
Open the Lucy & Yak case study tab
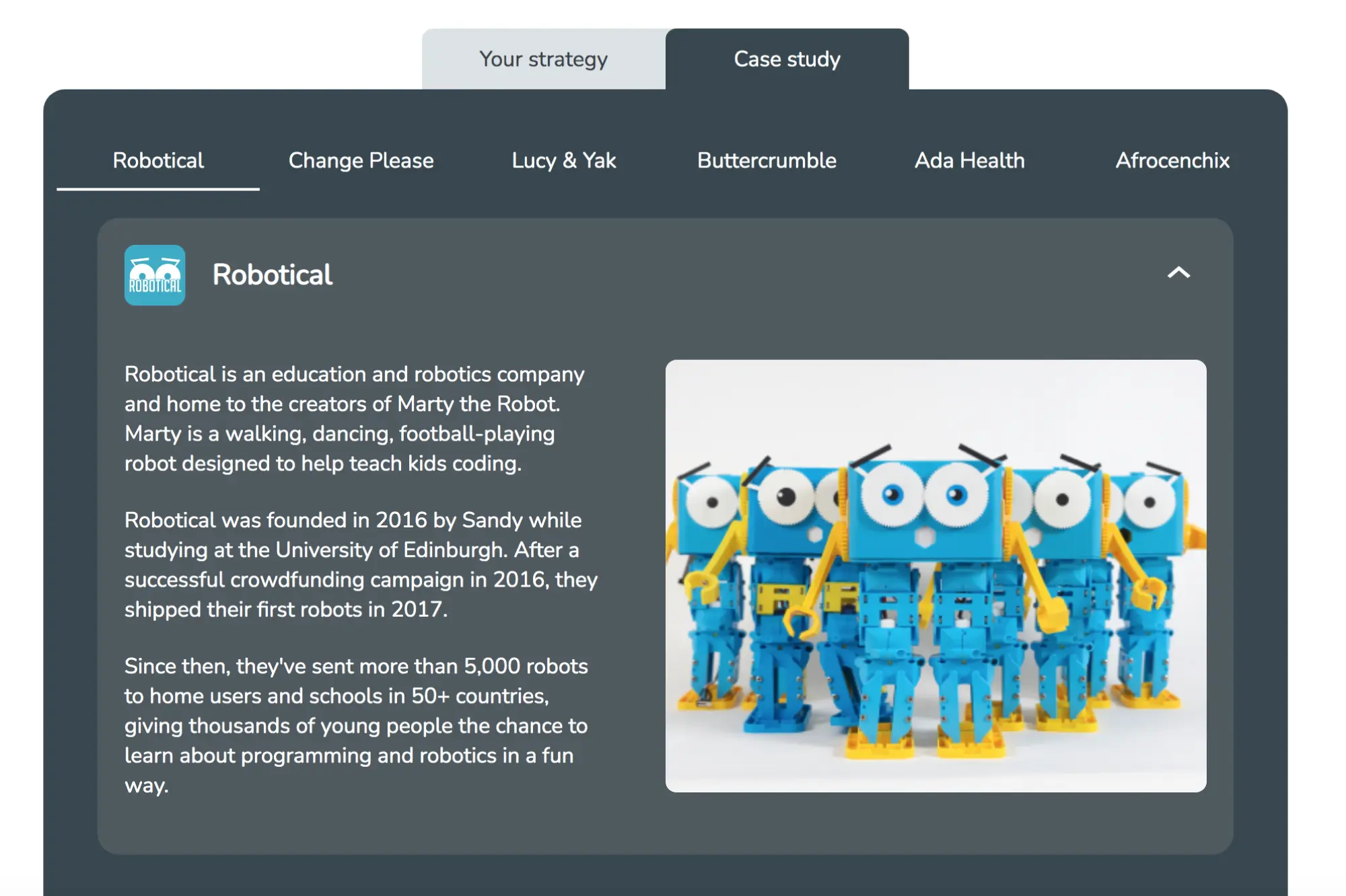point(564,161)
